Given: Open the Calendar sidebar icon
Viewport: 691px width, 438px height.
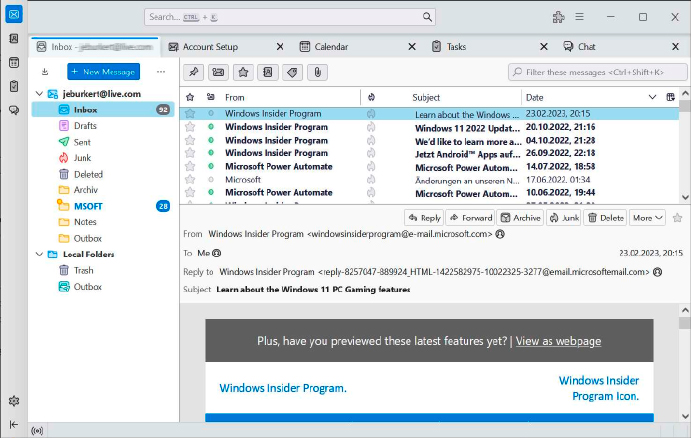Looking at the screenshot, I should tap(14, 63).
